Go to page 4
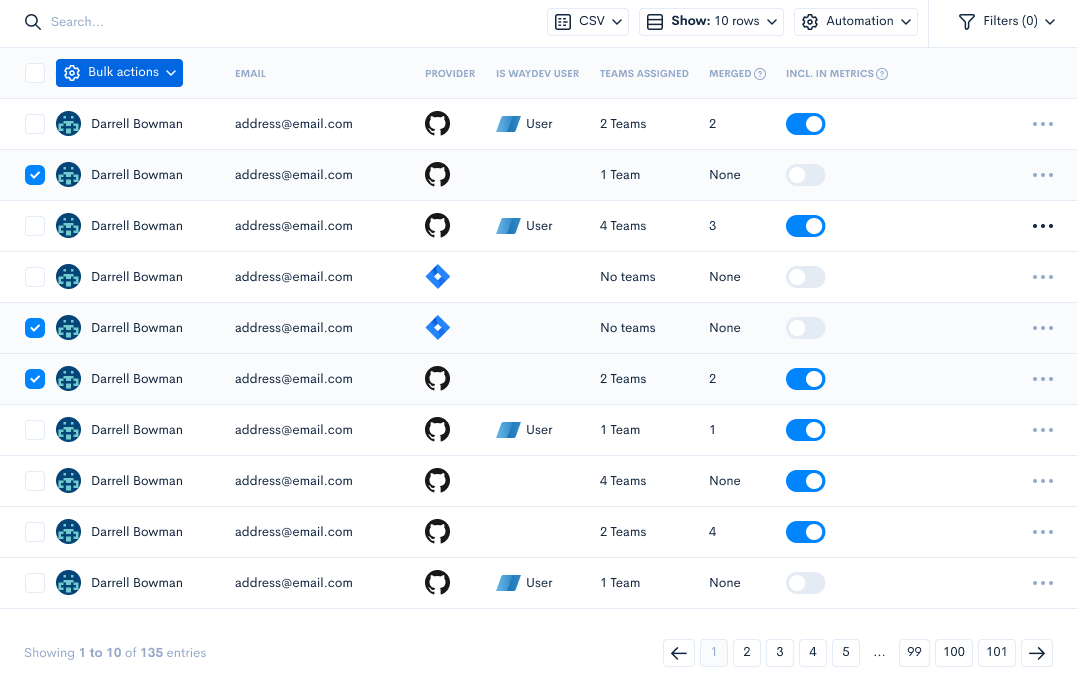The image size is (1077, 691). click(x=813, y=653)
